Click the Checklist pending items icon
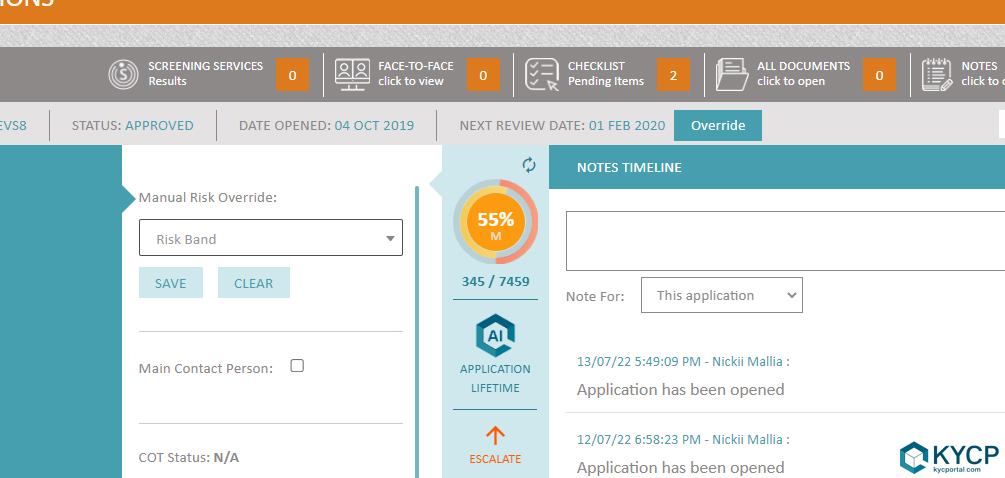 point(542,74)
